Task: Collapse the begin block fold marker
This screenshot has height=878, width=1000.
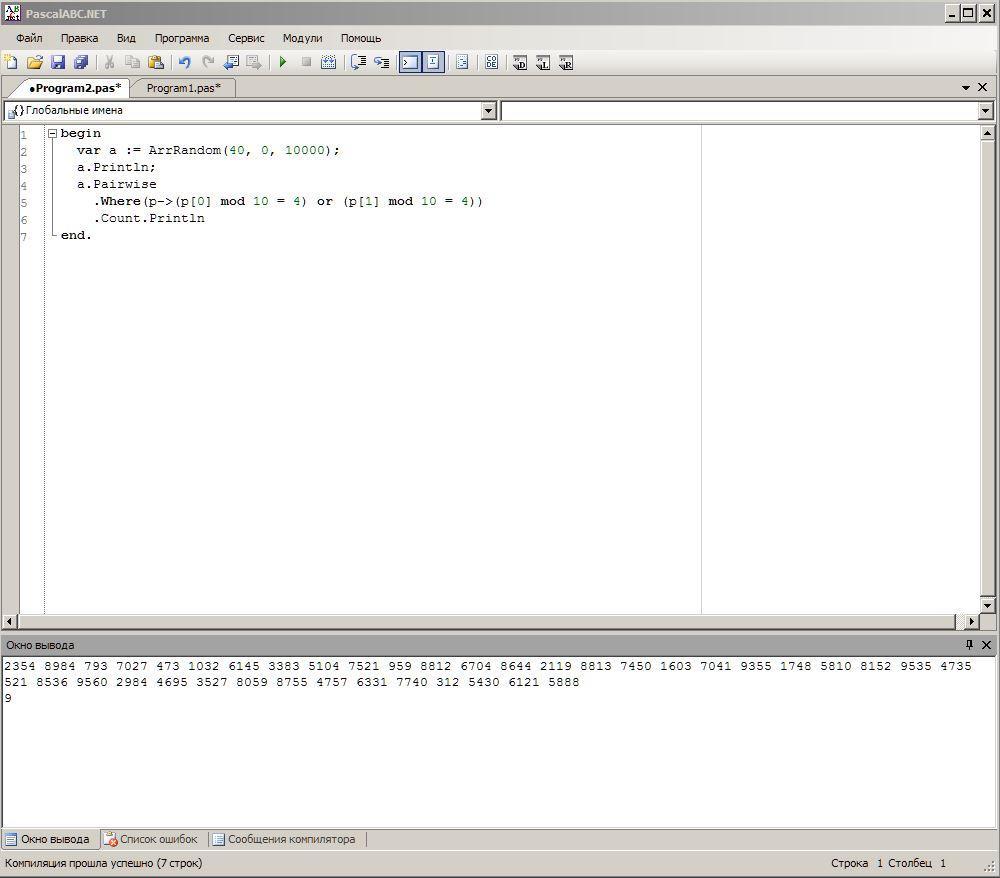Action: [x=52, y=133]
